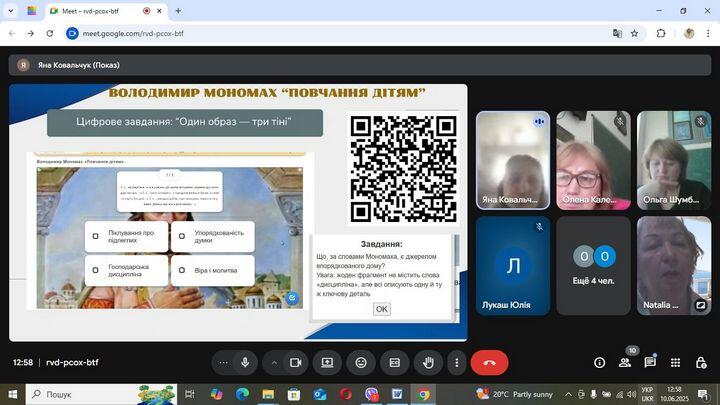Open a new browser tab
The width and height of the screenshot is (720, 405).
pos(178,11)
